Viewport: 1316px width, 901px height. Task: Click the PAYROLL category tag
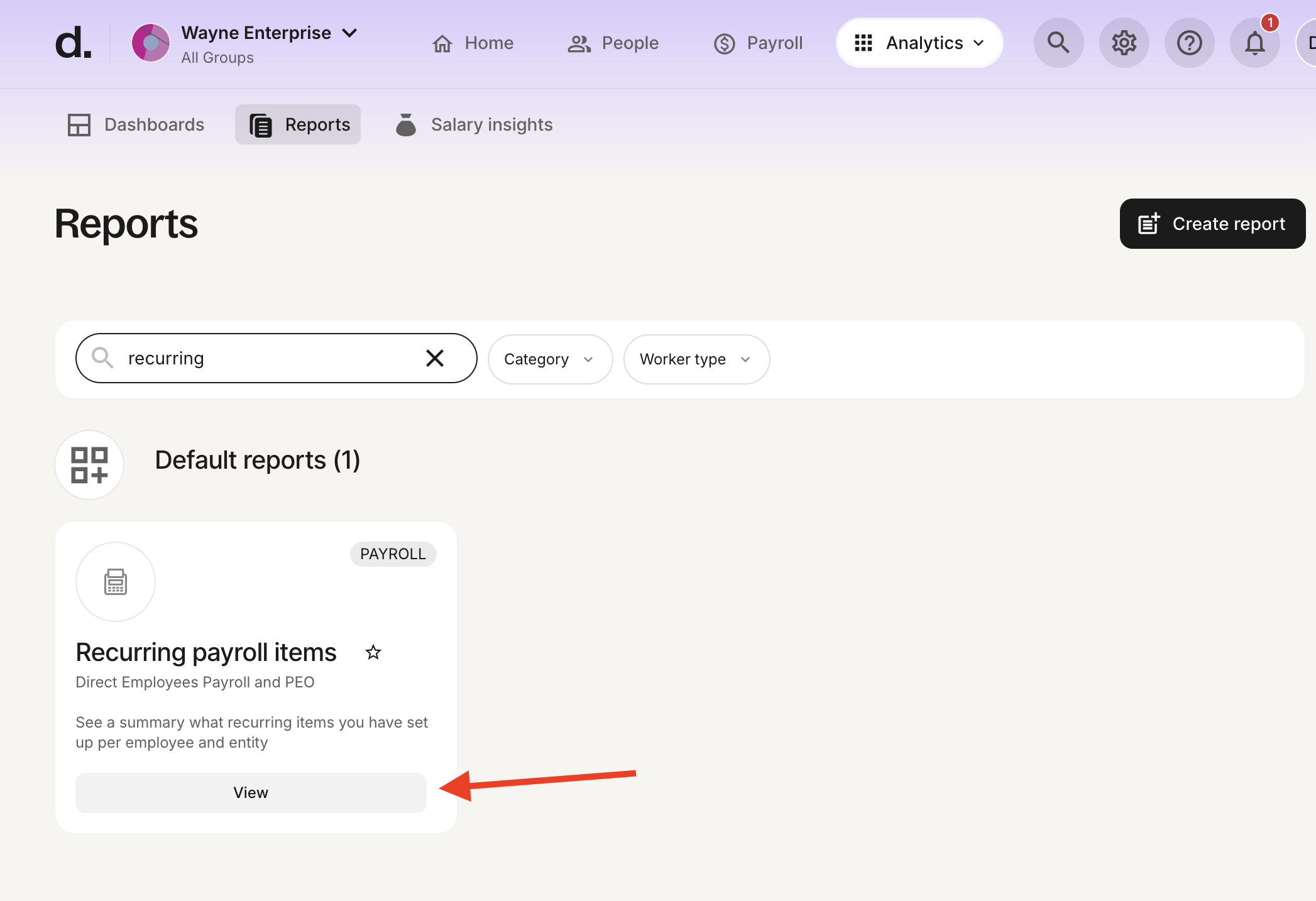click(x=393, y=554)
